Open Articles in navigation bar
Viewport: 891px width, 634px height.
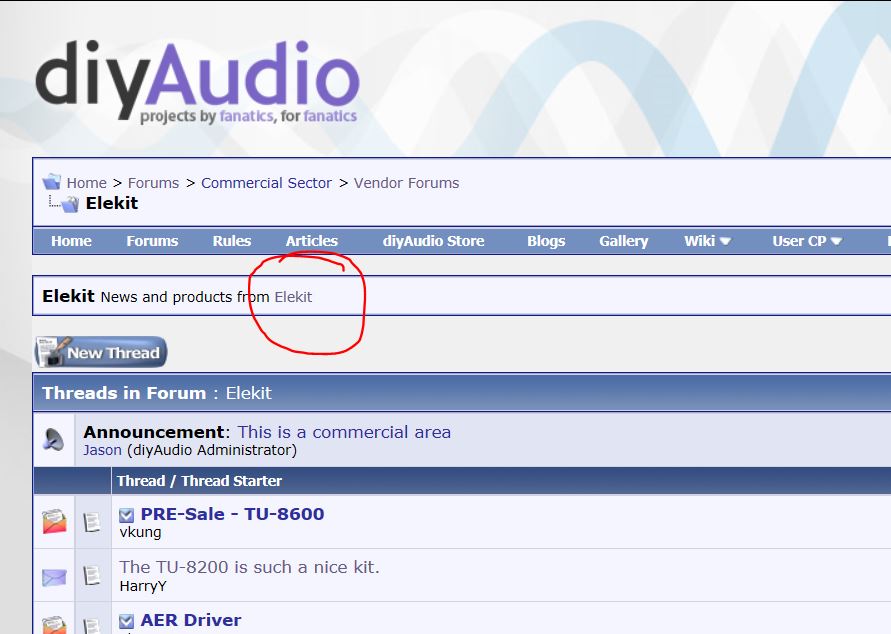click(311, 241)
